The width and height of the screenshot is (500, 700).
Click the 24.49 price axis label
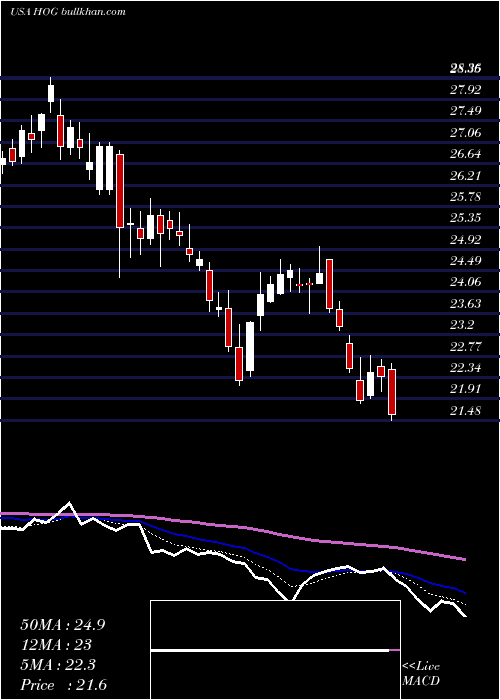[x=466, y=261]
